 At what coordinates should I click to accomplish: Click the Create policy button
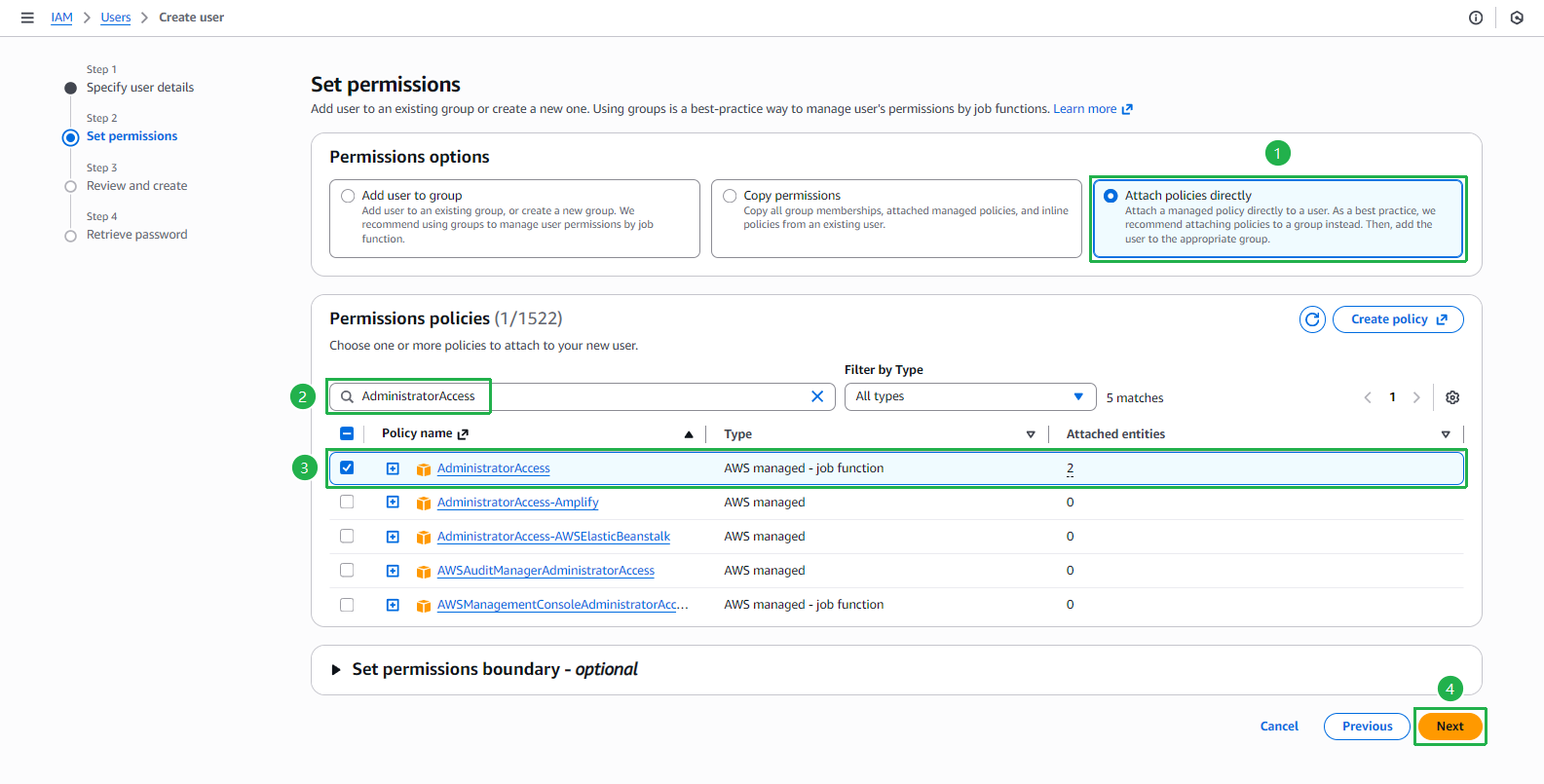click(x=1398, y=319)
